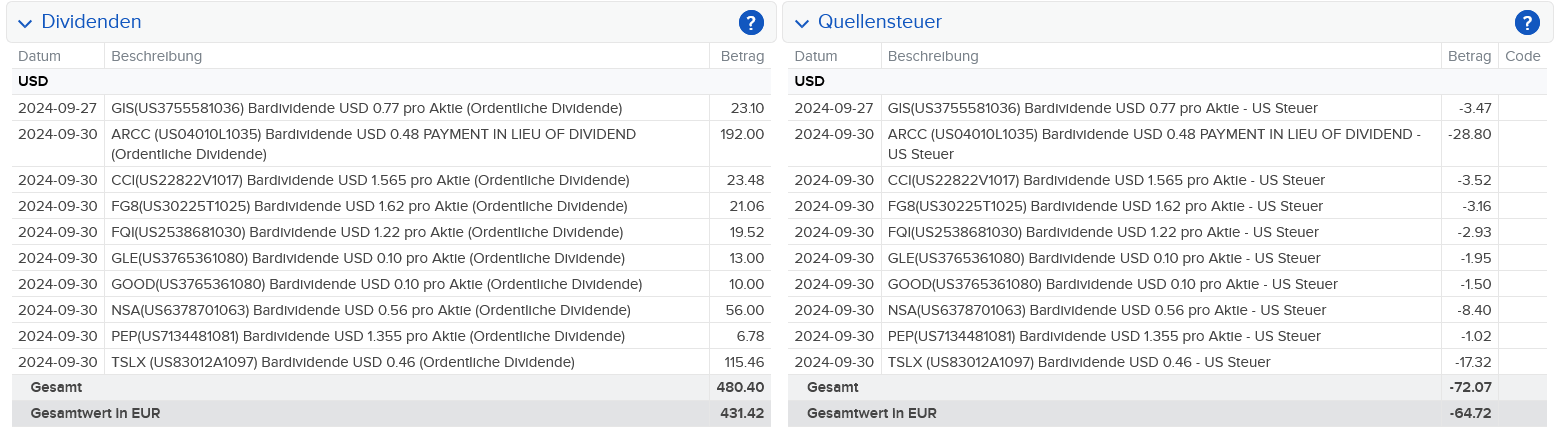
Task: Collapse the Dividenden section chevron
Action: [25, 23]
